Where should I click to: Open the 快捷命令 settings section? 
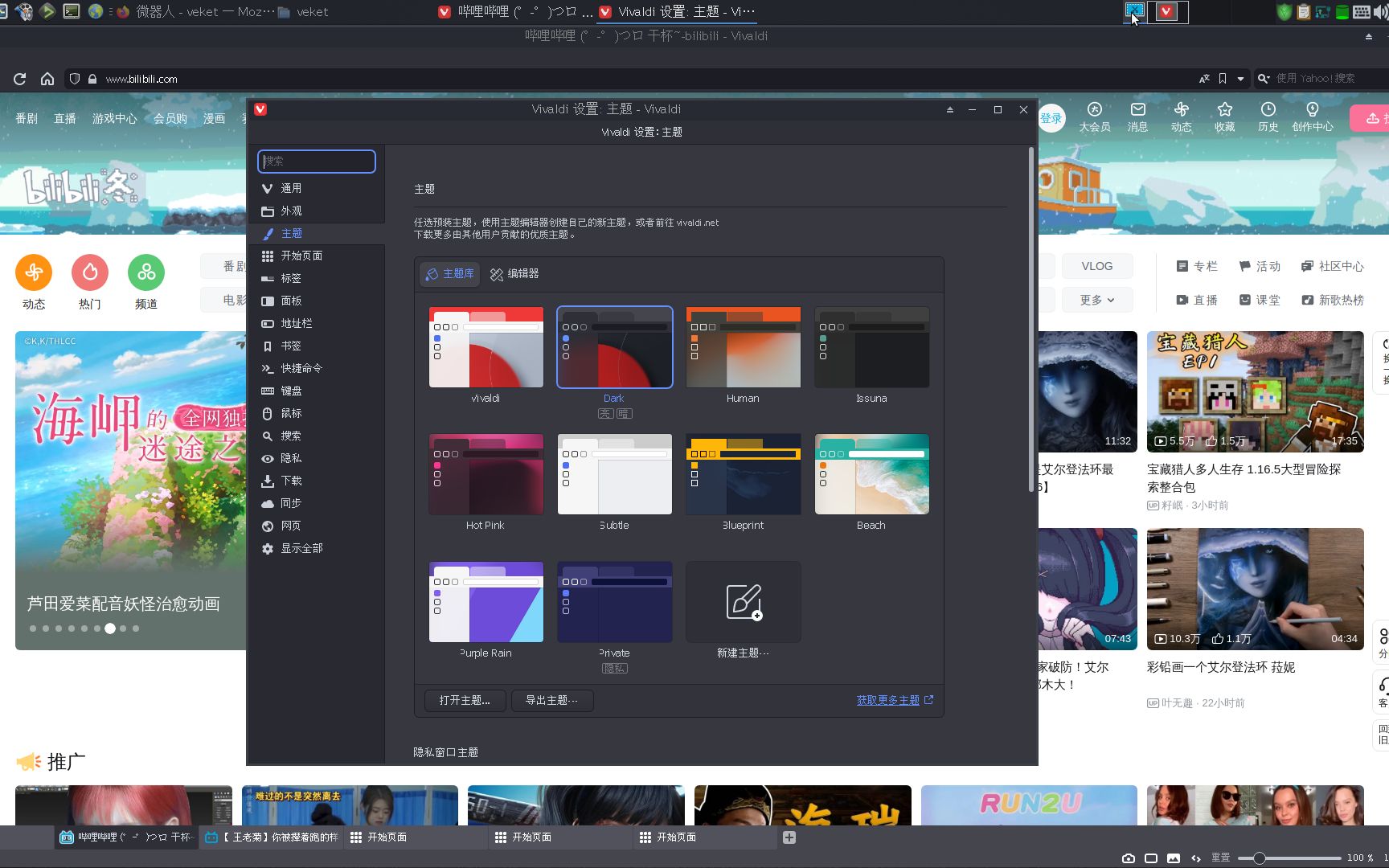pos(317,368)
